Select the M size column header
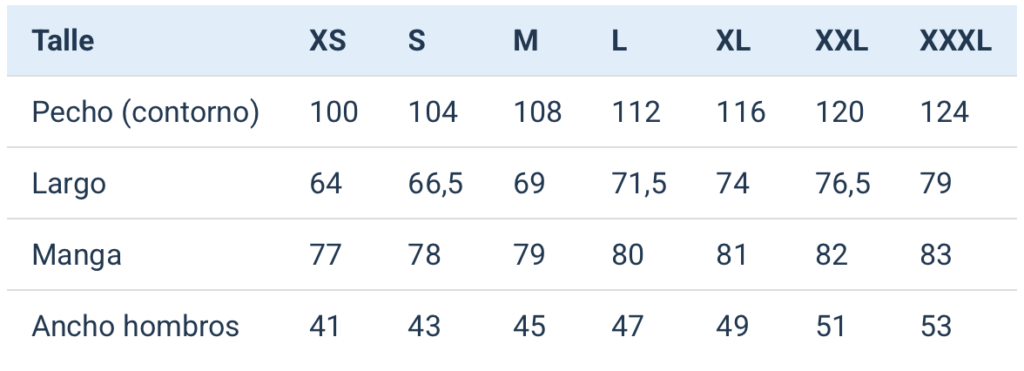The image size is (1024, 371). pyautogui.click(x=526, y=41)
